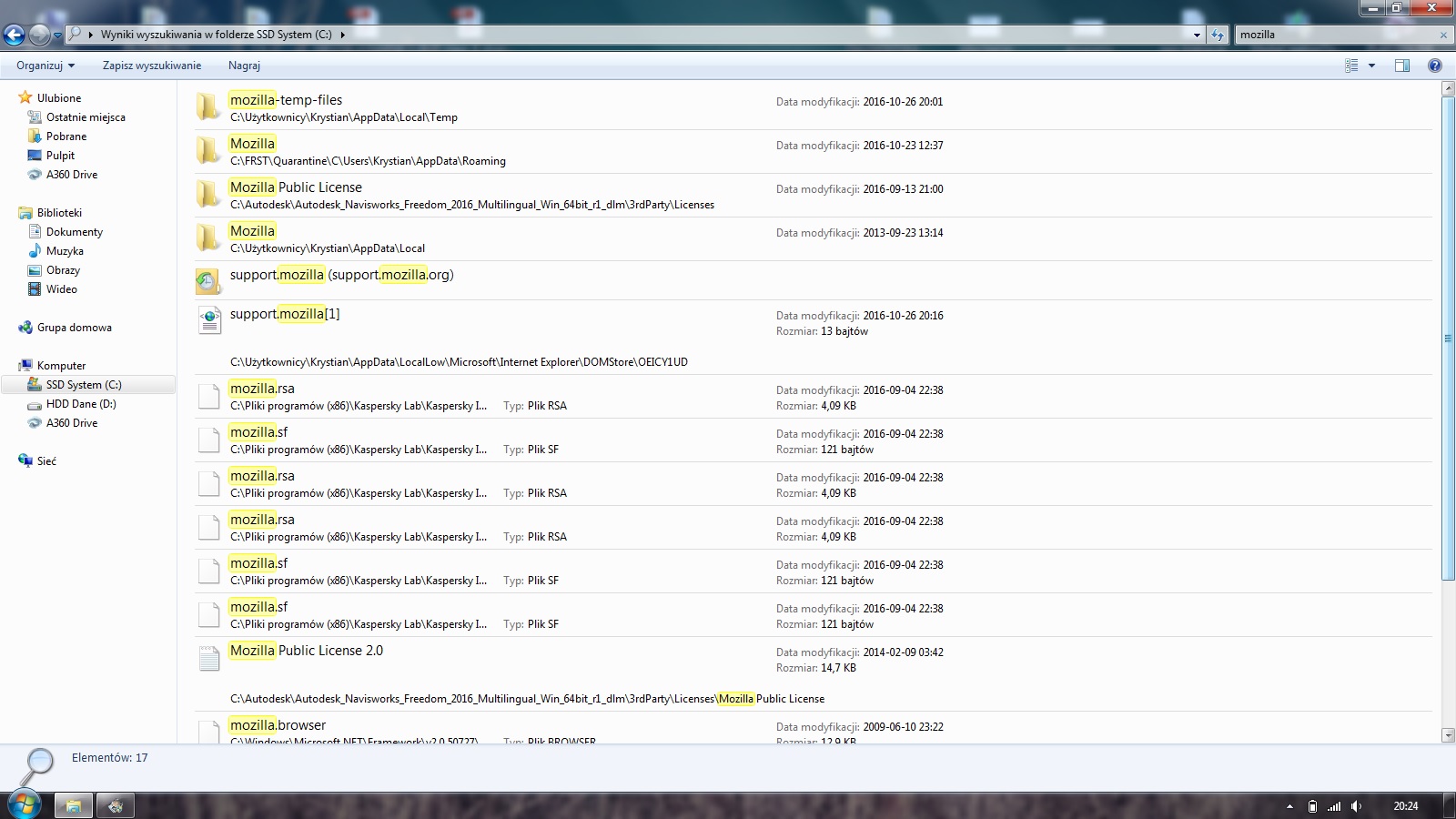Click the battery tray icon
1456x819 pixels.
pyautogui.click(x=1312, y=806)
